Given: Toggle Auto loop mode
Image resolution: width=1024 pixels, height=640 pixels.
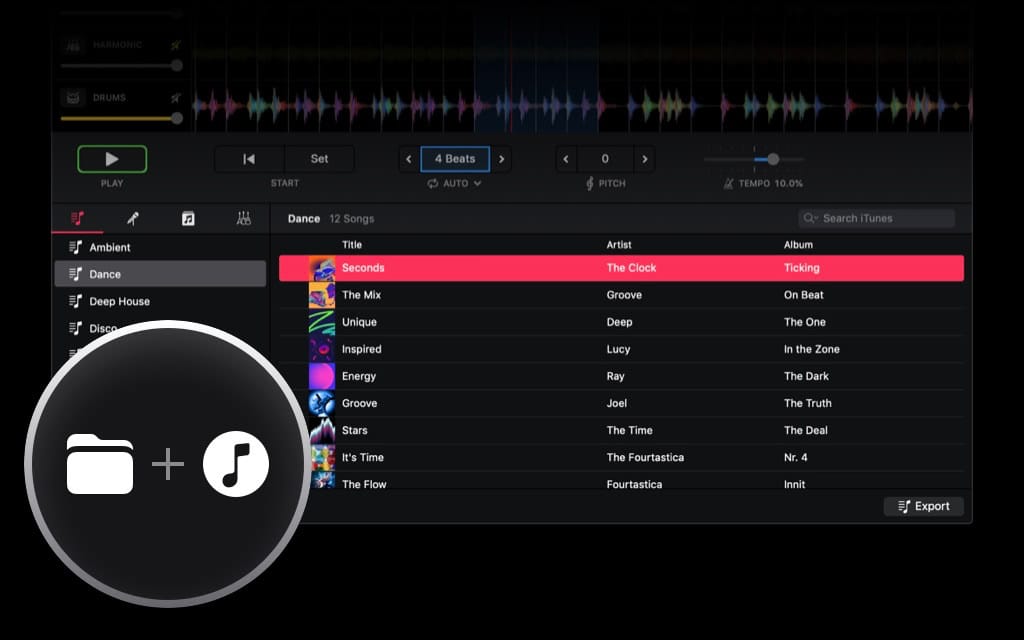Looking at the screenshot, I should 433,183.
